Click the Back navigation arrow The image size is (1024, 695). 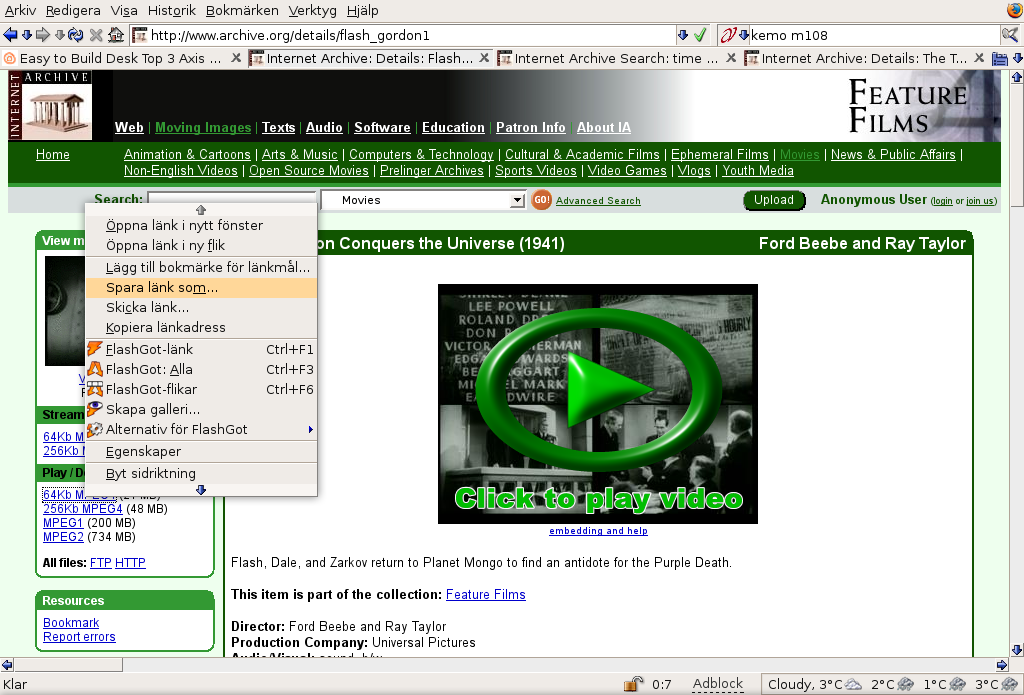click(10, 35)
